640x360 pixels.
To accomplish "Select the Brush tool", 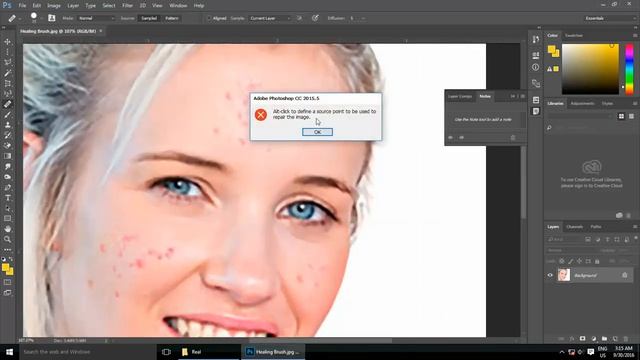I will (7, 115).
